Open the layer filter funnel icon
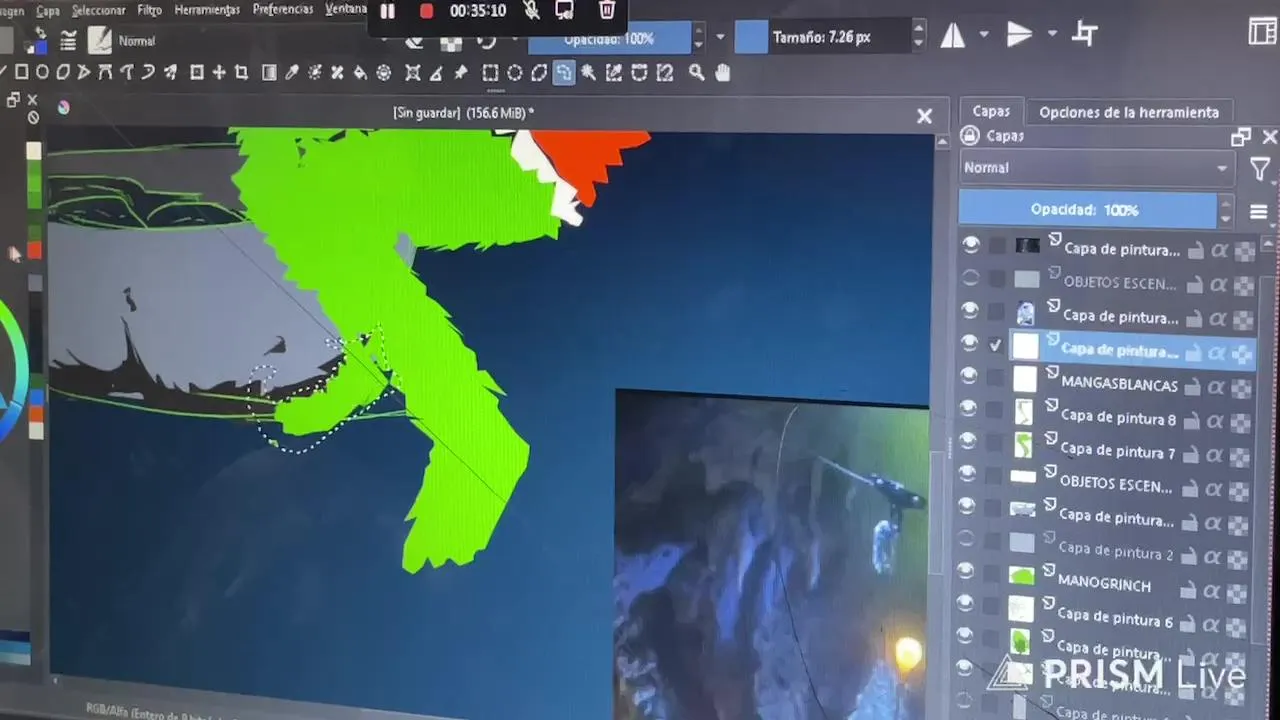Screen dimensions: 1280x720 coord(1260,169)
